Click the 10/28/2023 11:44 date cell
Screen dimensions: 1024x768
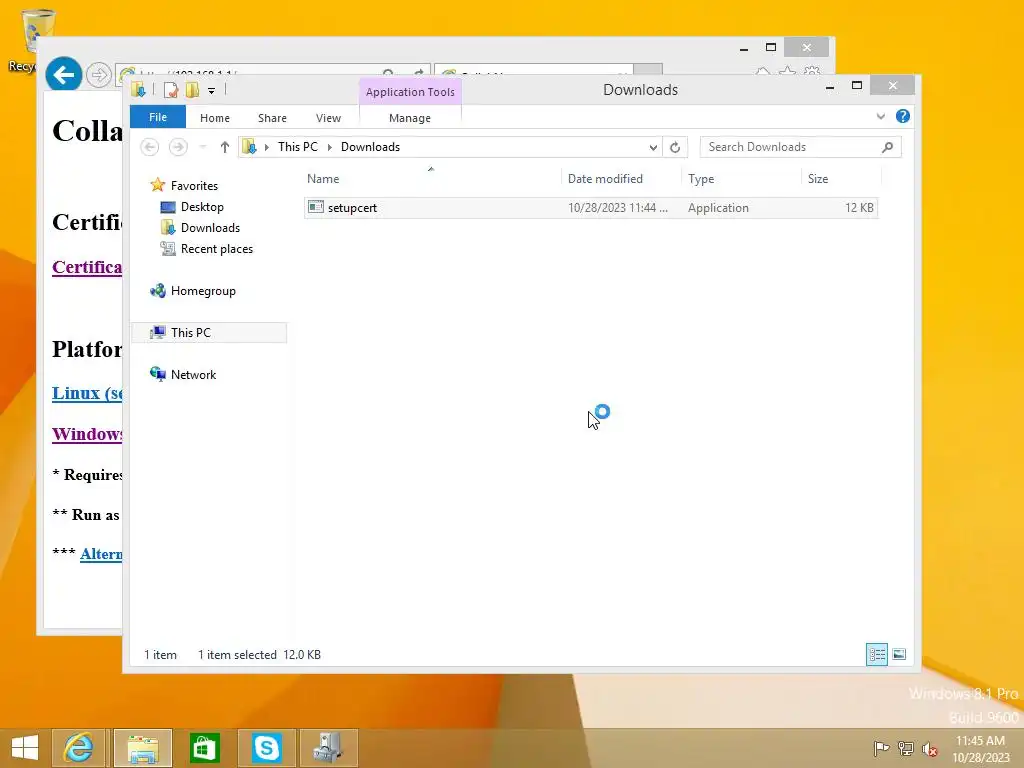pyautogui.click(x=618, y=208)
